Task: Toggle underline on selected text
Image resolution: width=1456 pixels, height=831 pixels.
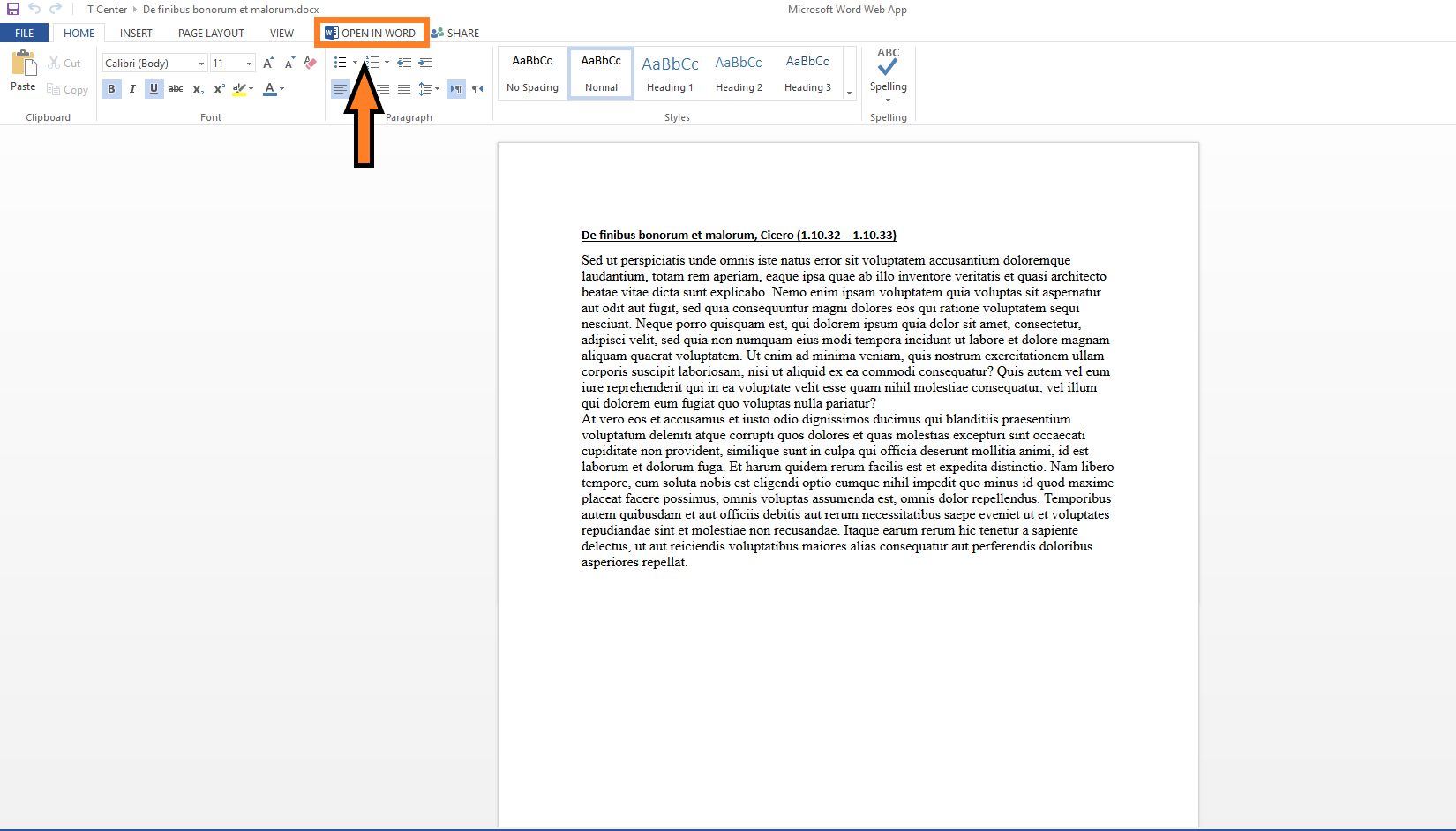Action: 154,89
